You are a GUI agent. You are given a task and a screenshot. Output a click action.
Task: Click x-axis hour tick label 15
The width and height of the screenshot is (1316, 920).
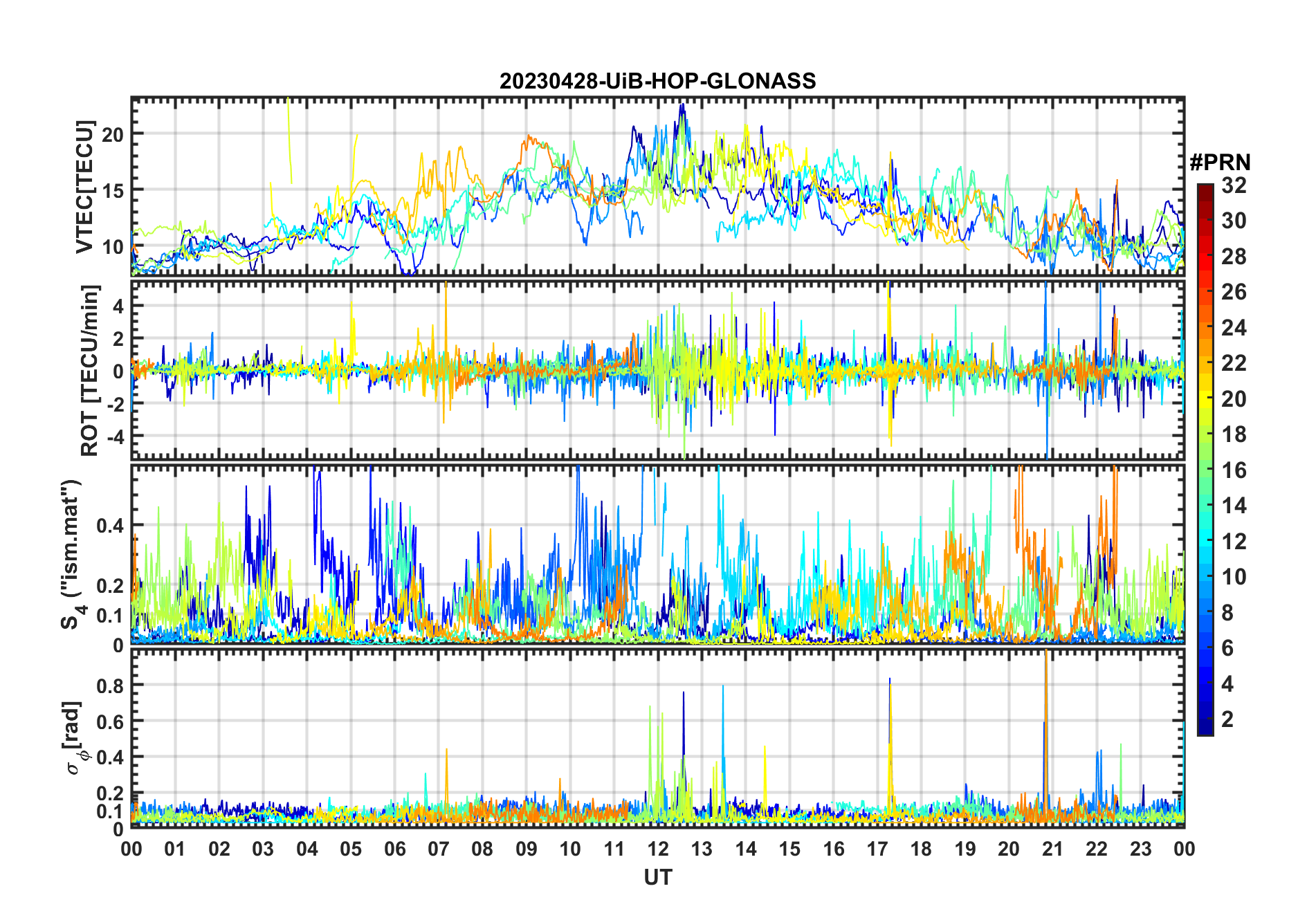click(789, 849)
